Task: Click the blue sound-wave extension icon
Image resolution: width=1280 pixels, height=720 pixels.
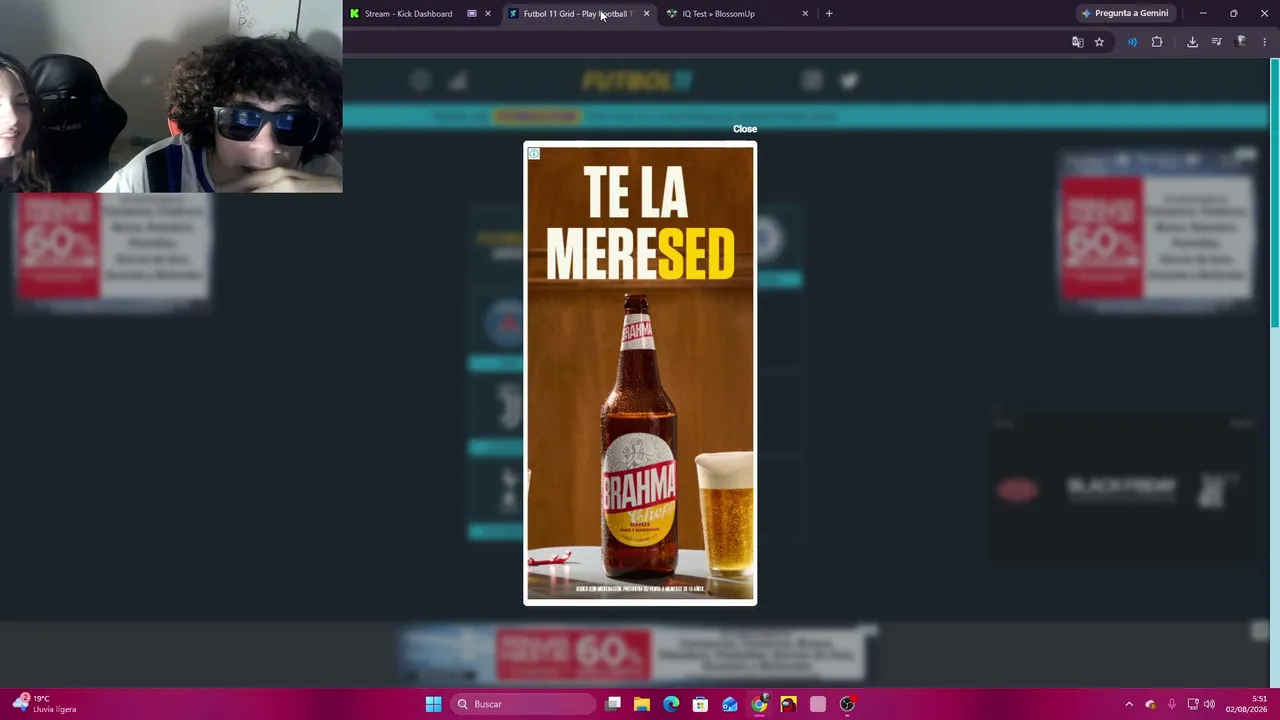Action: click(1132, 42)
